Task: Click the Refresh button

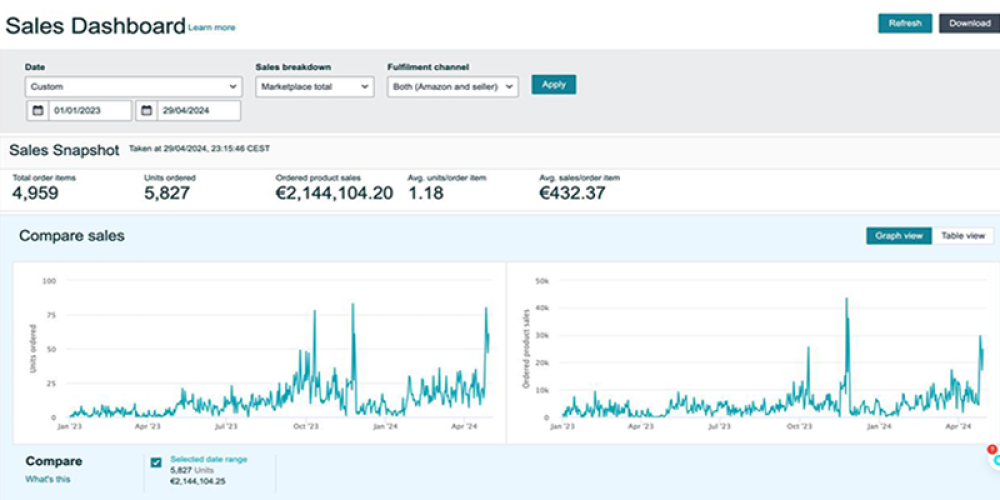Action: [904, 23]
